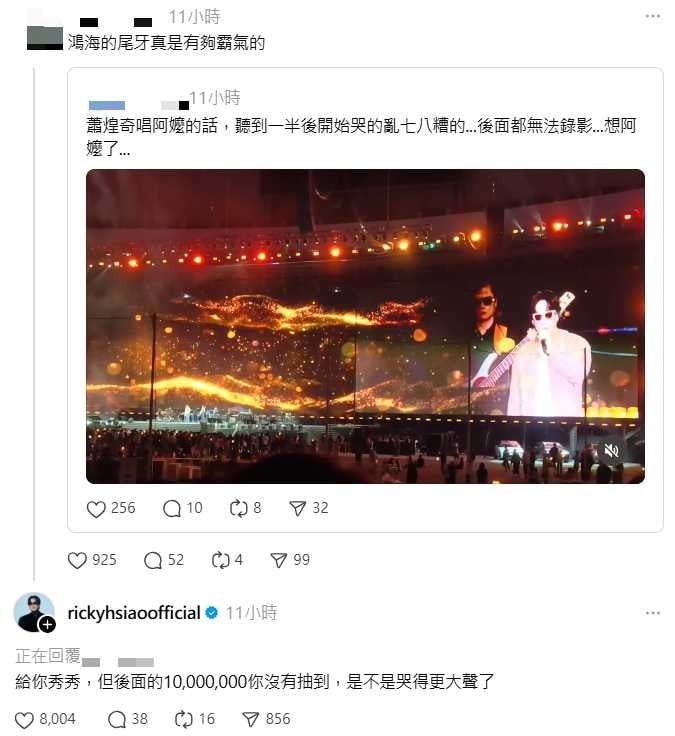Share rickyhsiaoofficial's reply showing 856 shares
Image resolution: width=675 pixels, height=736 pixels.
click(x=250, y=720)
